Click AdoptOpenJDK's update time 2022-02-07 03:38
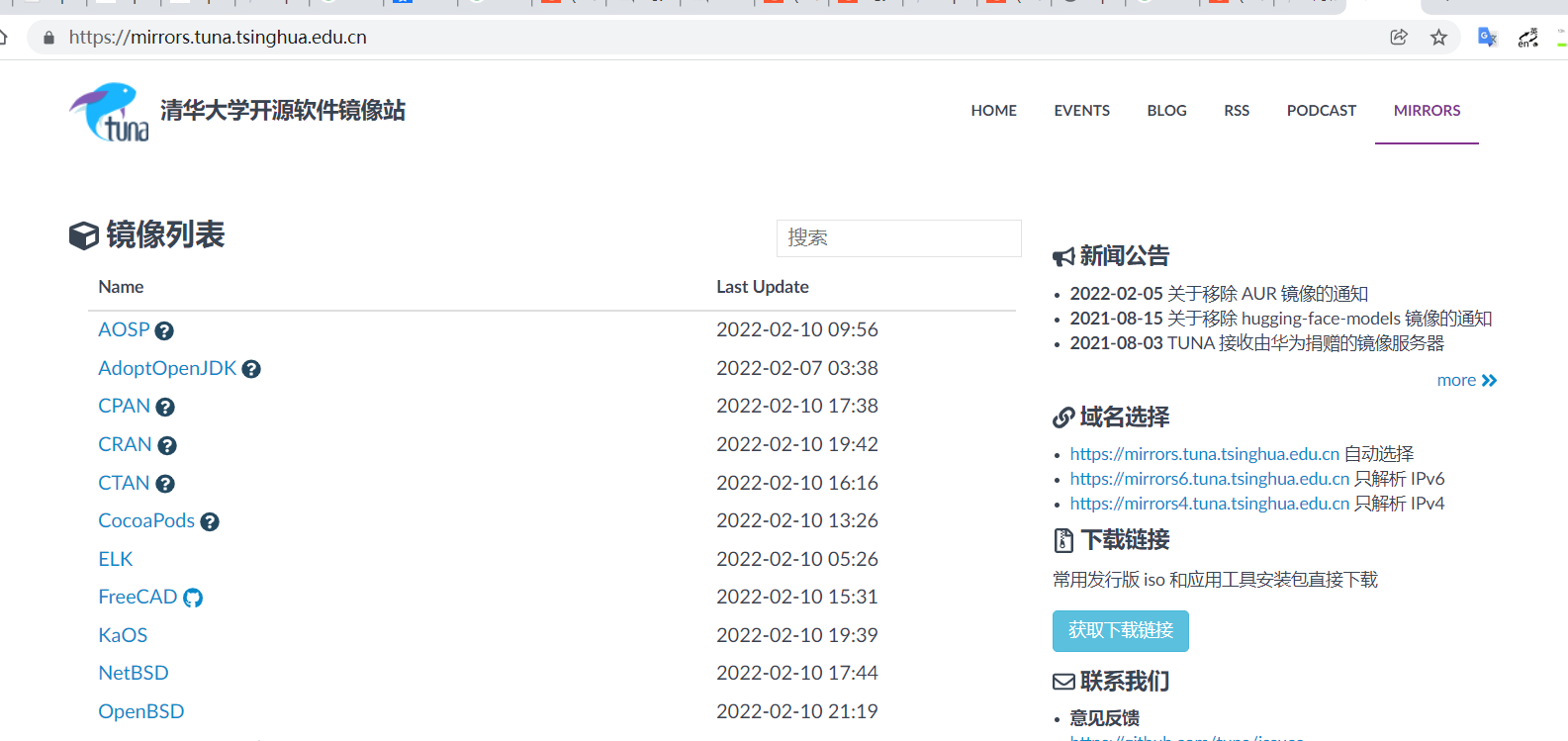 pos(797,368)
